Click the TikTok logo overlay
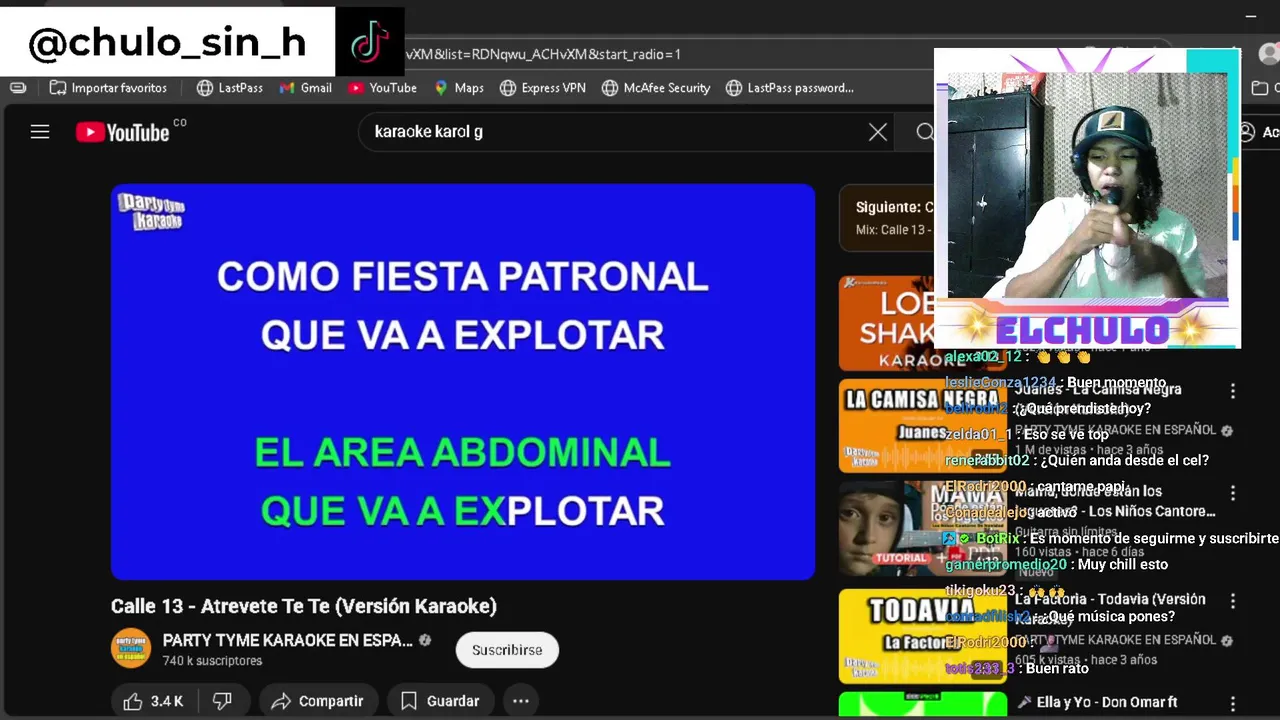 370,42
